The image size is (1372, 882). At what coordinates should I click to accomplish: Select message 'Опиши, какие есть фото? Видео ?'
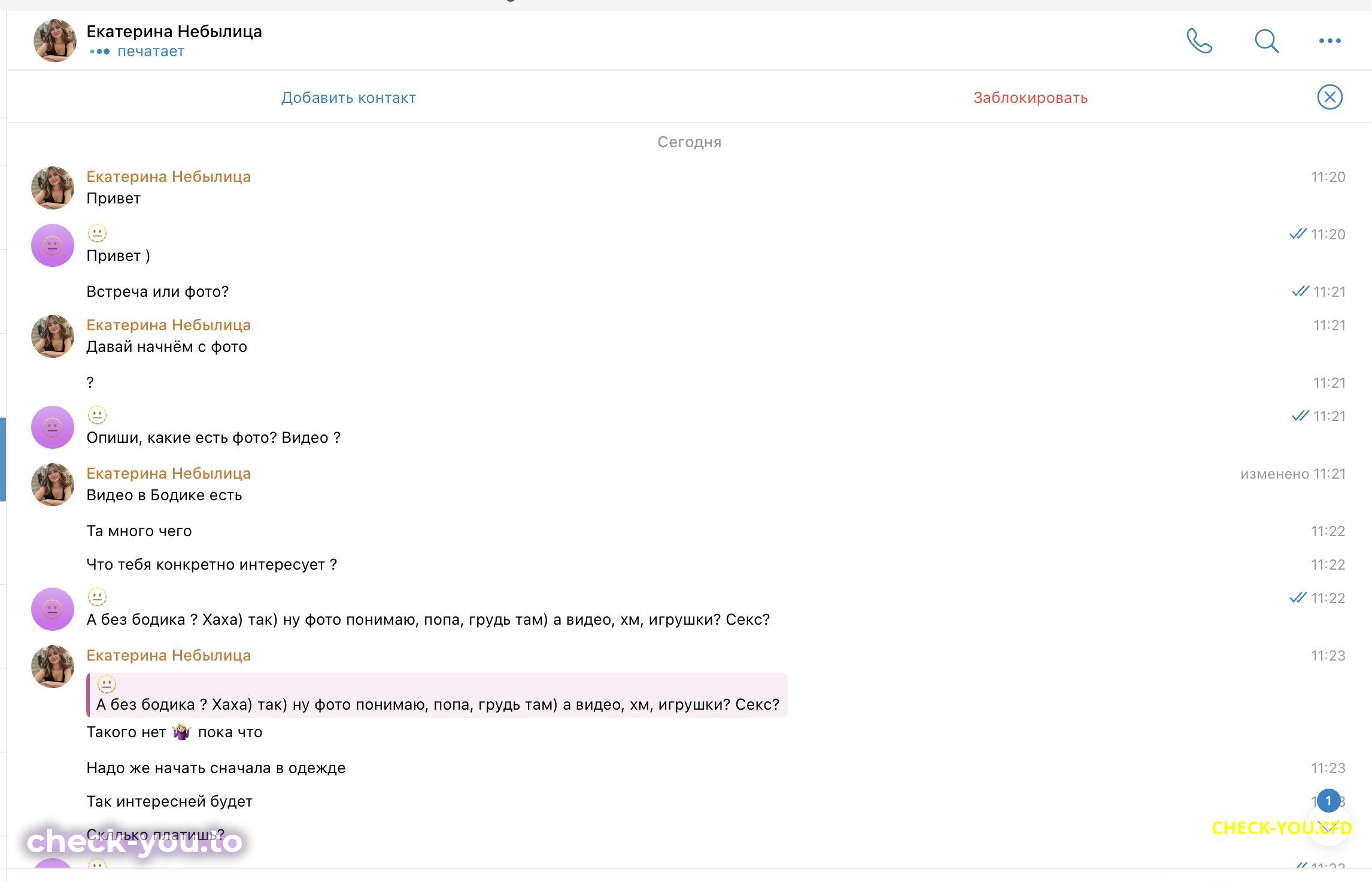click(x=214, y=437)
